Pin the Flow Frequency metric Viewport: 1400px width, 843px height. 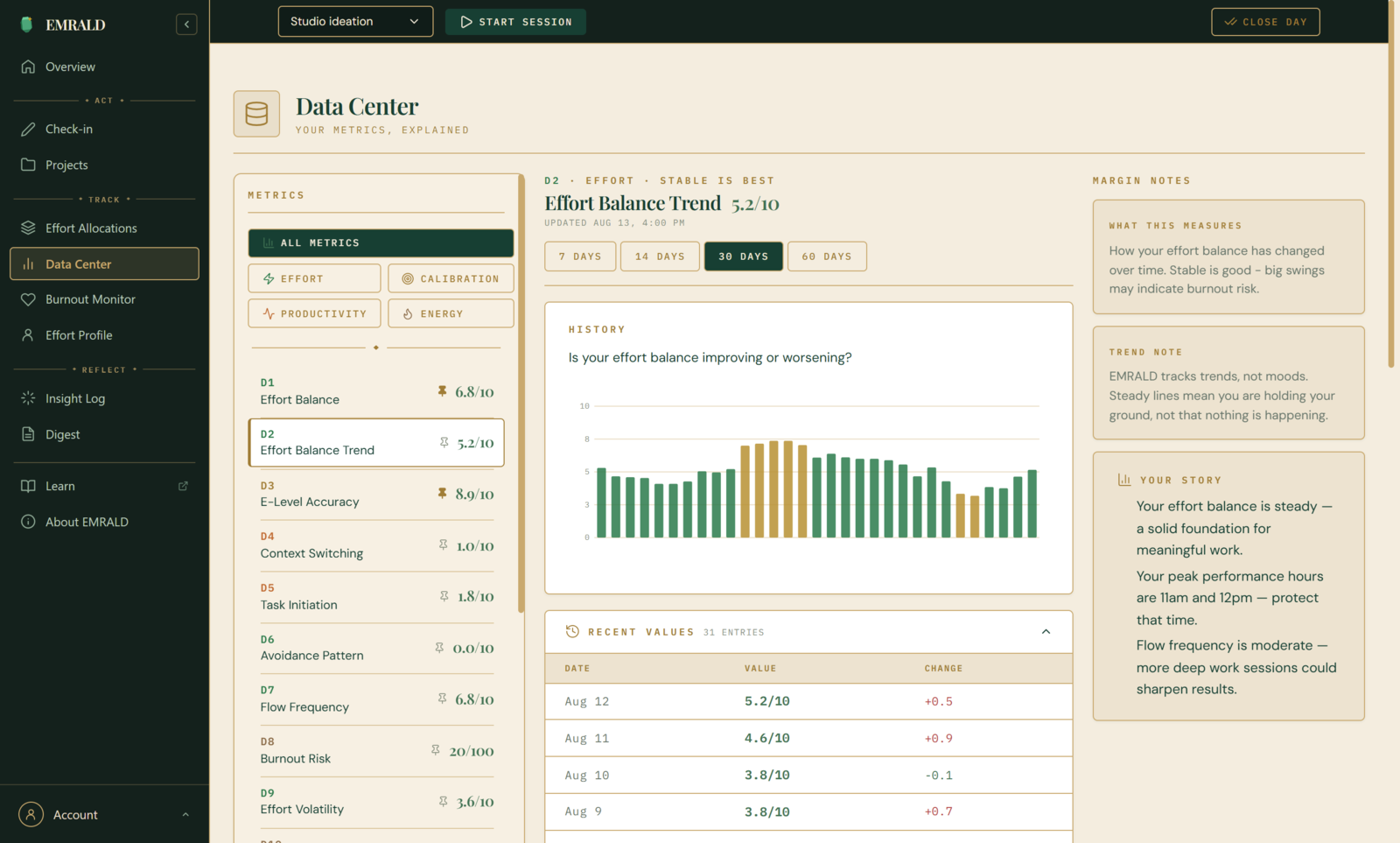point(442,699)
